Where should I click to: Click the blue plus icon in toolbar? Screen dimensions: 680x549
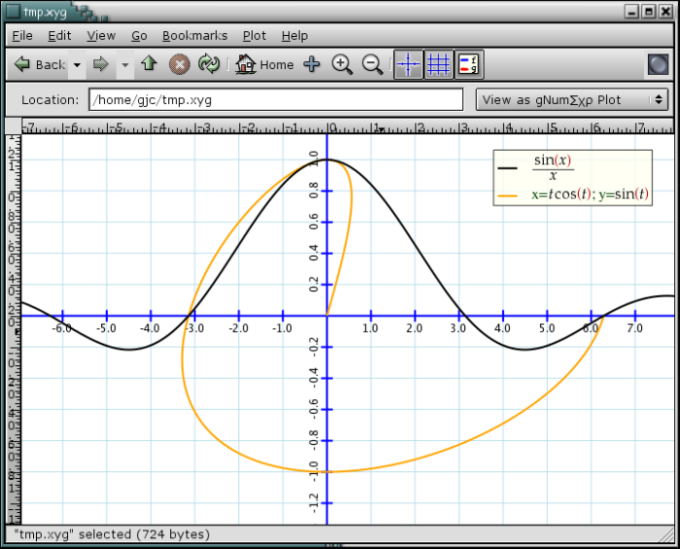(311, 65)
